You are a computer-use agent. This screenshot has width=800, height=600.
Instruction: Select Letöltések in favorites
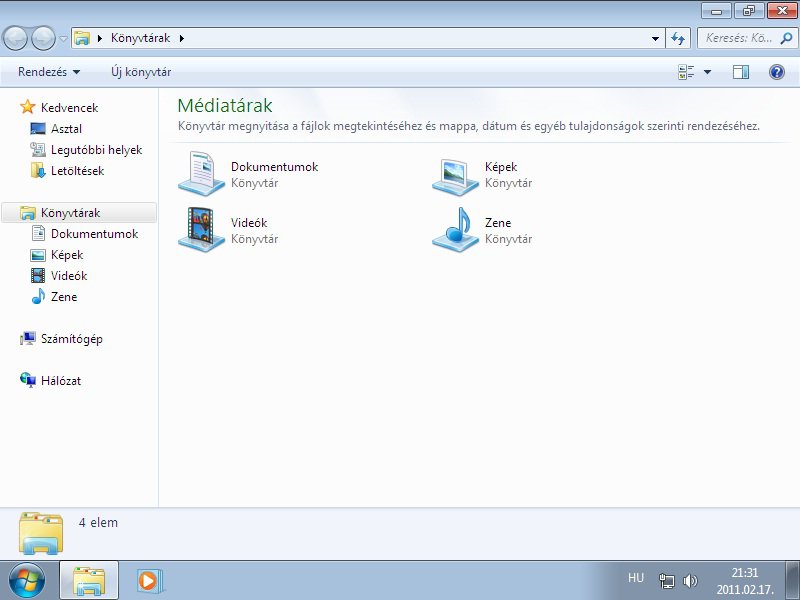click(x=78, y=171)
